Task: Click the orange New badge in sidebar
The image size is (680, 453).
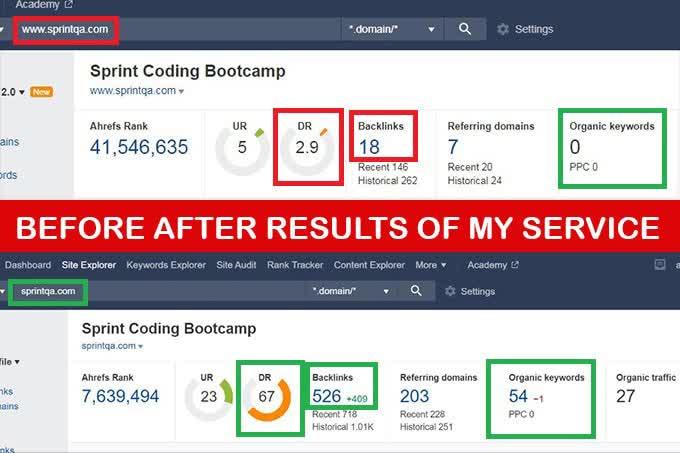Action: tap(42, 92)
